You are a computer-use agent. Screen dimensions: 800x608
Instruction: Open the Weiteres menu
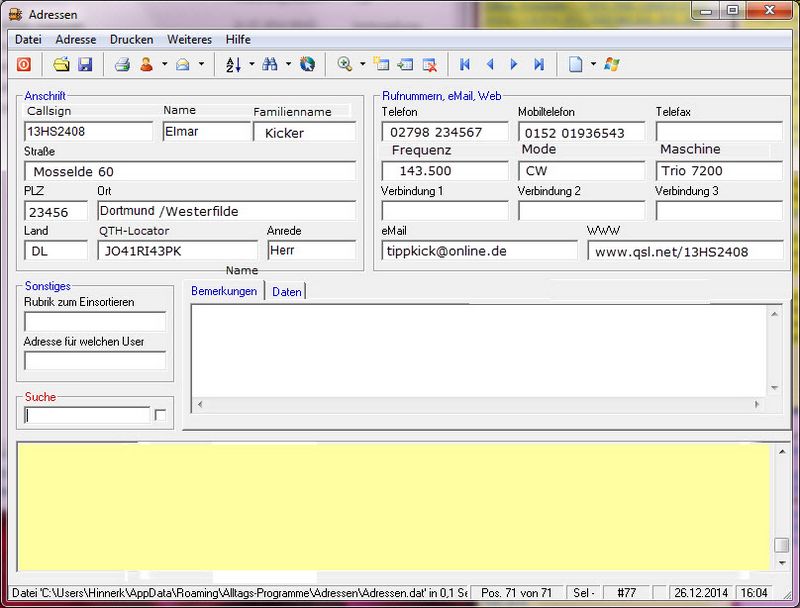point(189,39)
